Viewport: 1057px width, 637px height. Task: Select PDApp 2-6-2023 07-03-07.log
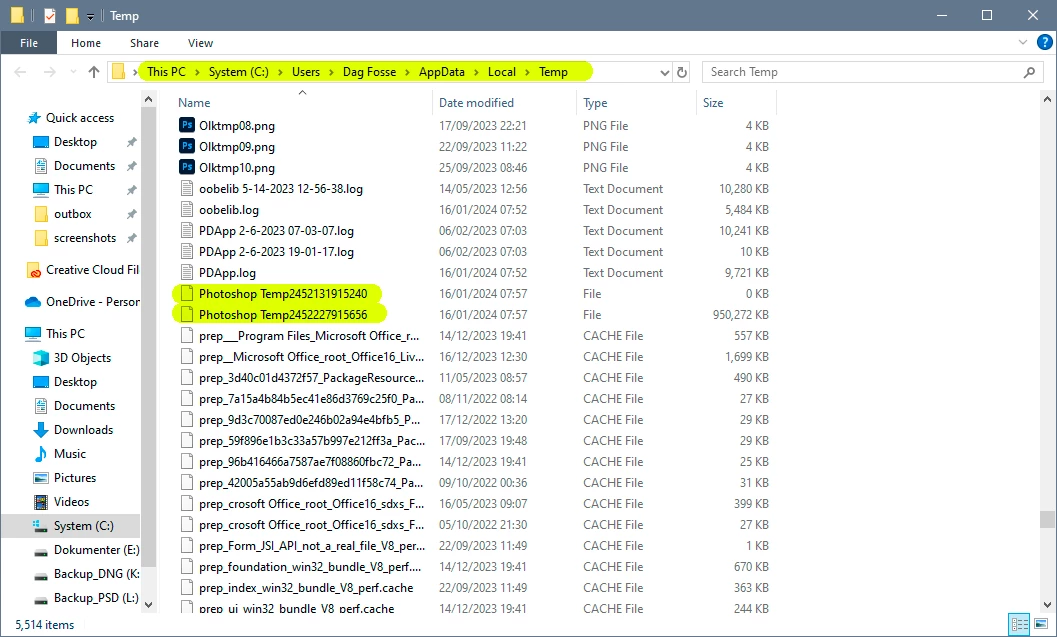coord(276,230)
